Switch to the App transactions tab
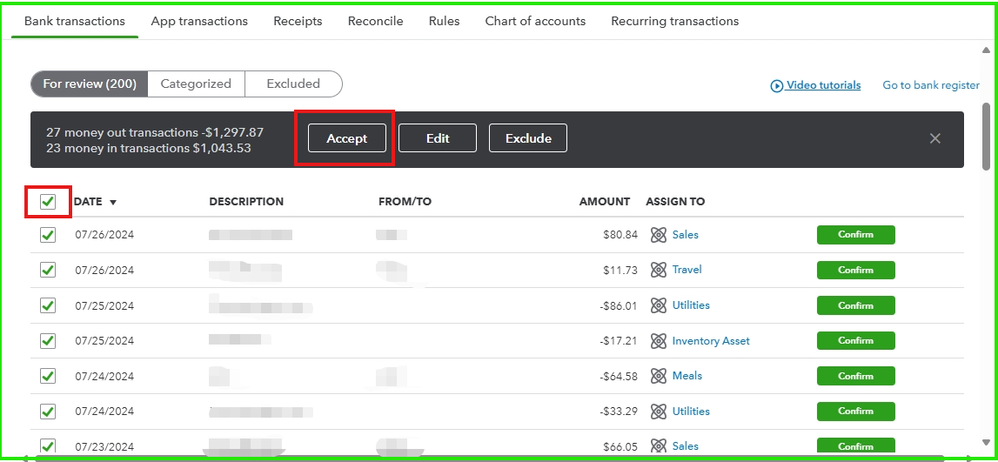Image resolution: width=998 pixels, height=462 pixels. 199,21
